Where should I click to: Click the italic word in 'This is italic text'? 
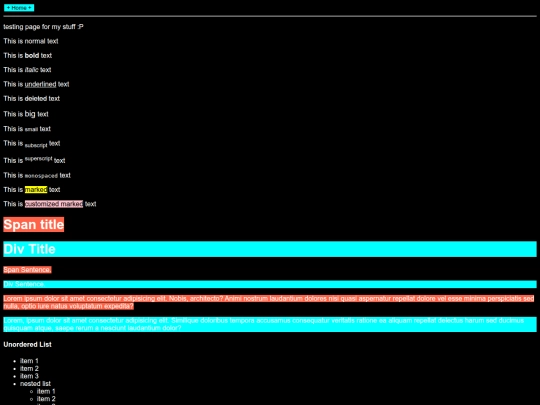click(x=31, y=70)
